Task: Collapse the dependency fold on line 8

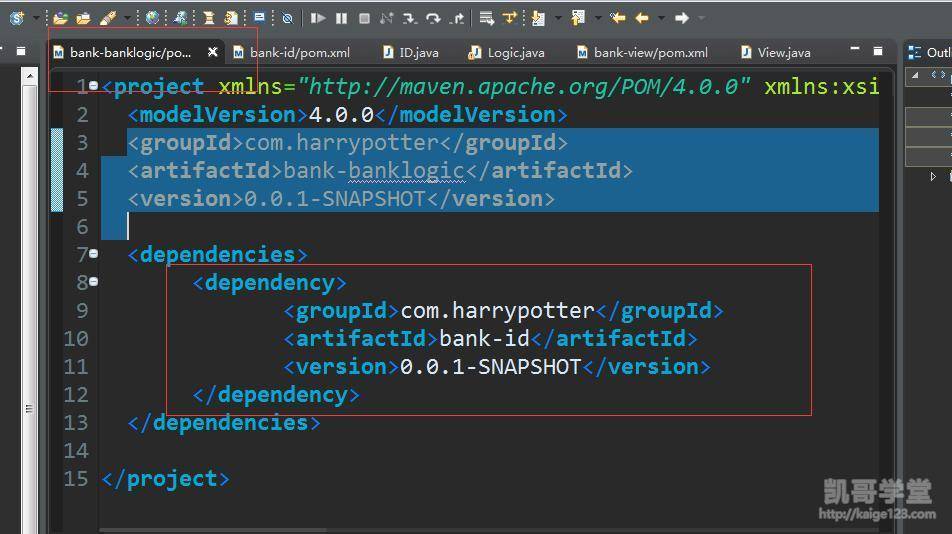Action: coord(93,282)
